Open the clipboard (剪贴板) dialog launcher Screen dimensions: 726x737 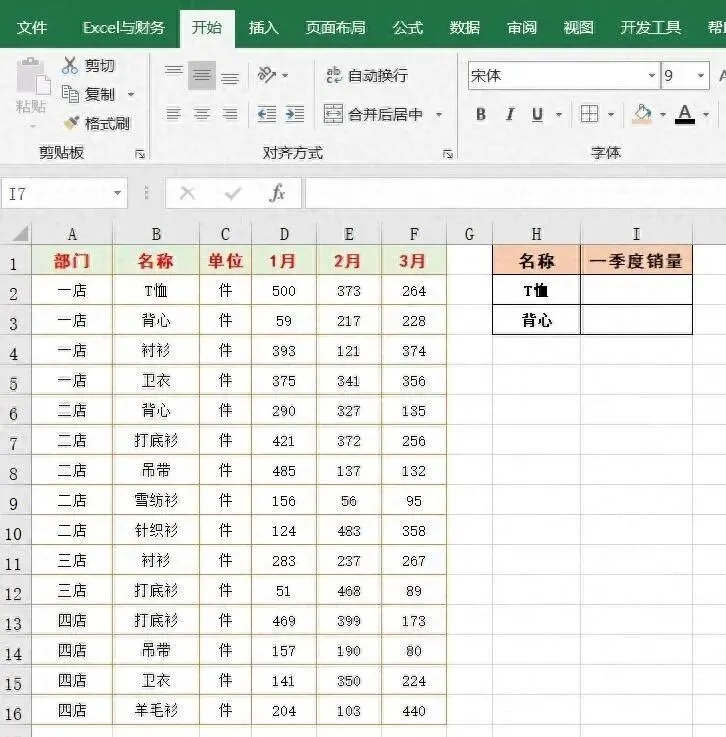click(140, 154)
